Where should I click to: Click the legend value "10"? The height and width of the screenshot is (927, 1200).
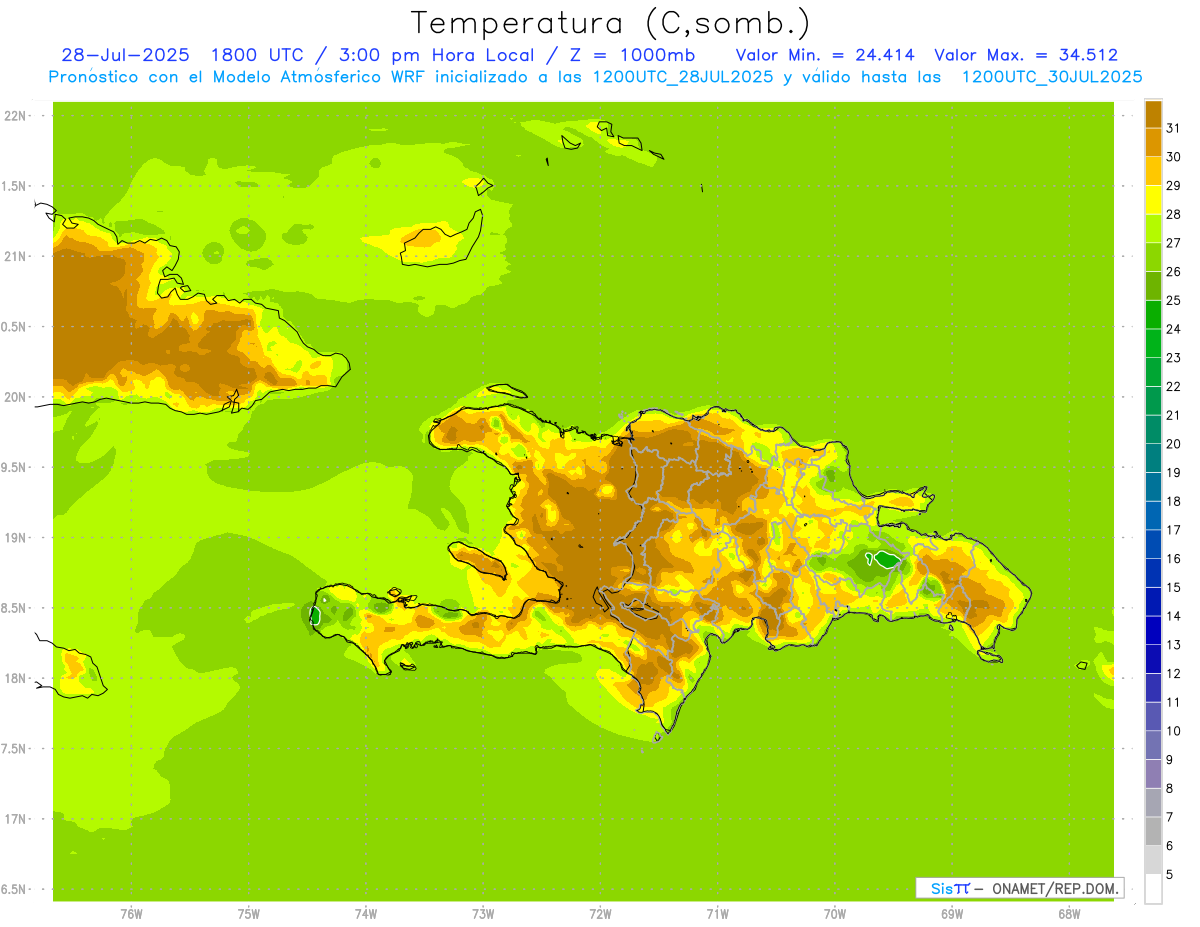(1173, 731)
